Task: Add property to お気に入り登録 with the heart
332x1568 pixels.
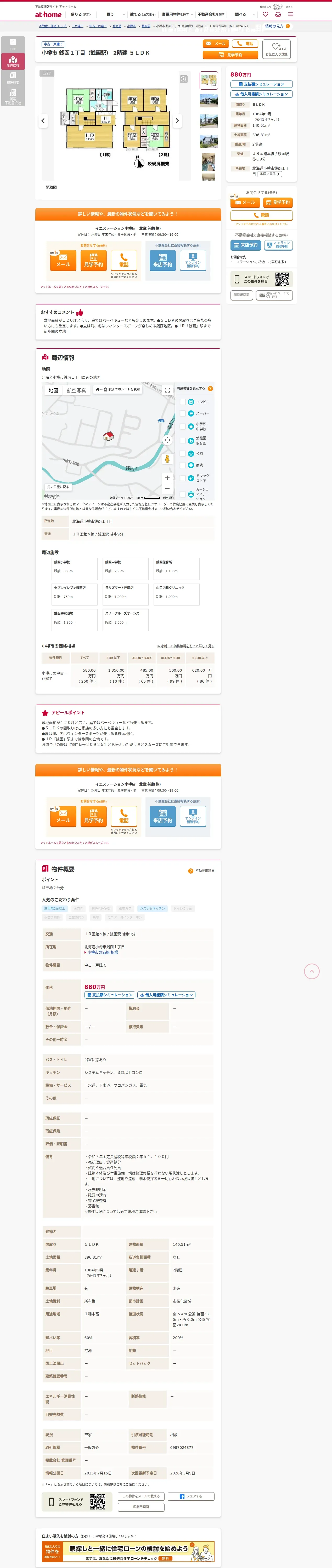Action: (x=276, y=49)
